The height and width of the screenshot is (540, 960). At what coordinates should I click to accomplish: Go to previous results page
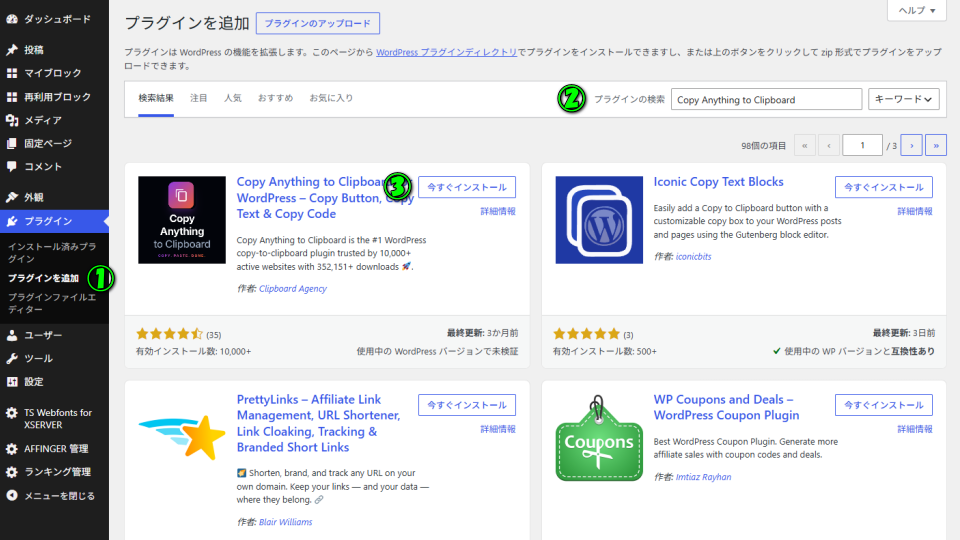pos(829,145)
